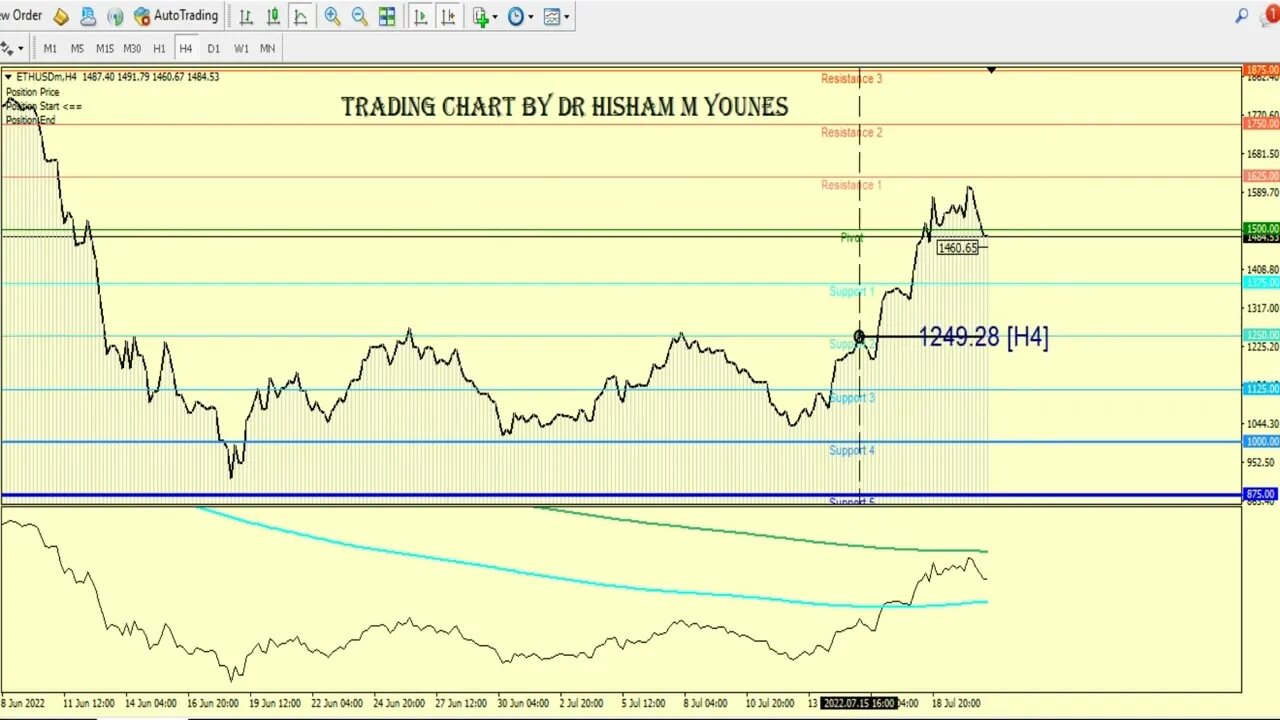The height and width of the screenshot is (720, 1280).
Task: Click the 1625.00 price level tag
Action: [x=1261, y=176]
